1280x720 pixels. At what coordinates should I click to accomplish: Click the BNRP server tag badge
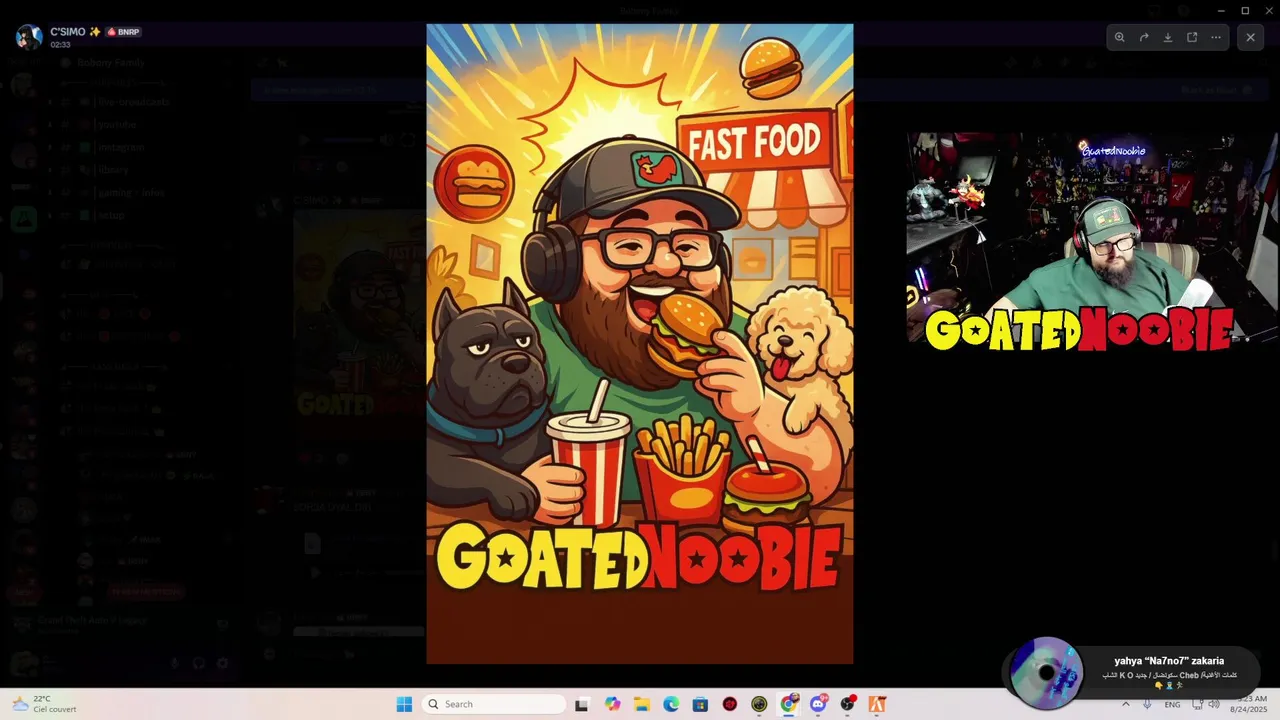123,32
